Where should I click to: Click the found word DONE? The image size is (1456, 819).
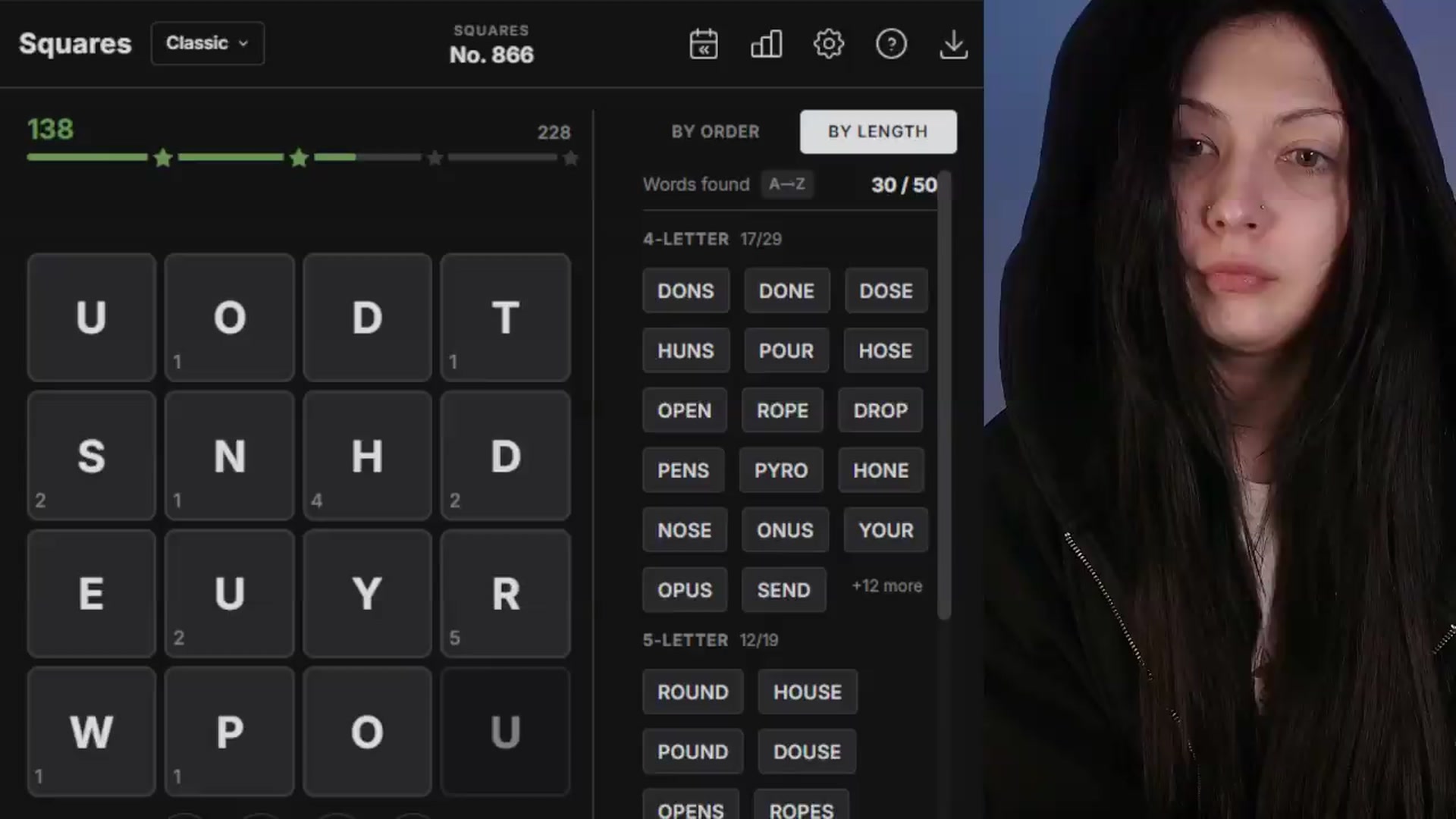pyautogui.click(x=786, y=290)
